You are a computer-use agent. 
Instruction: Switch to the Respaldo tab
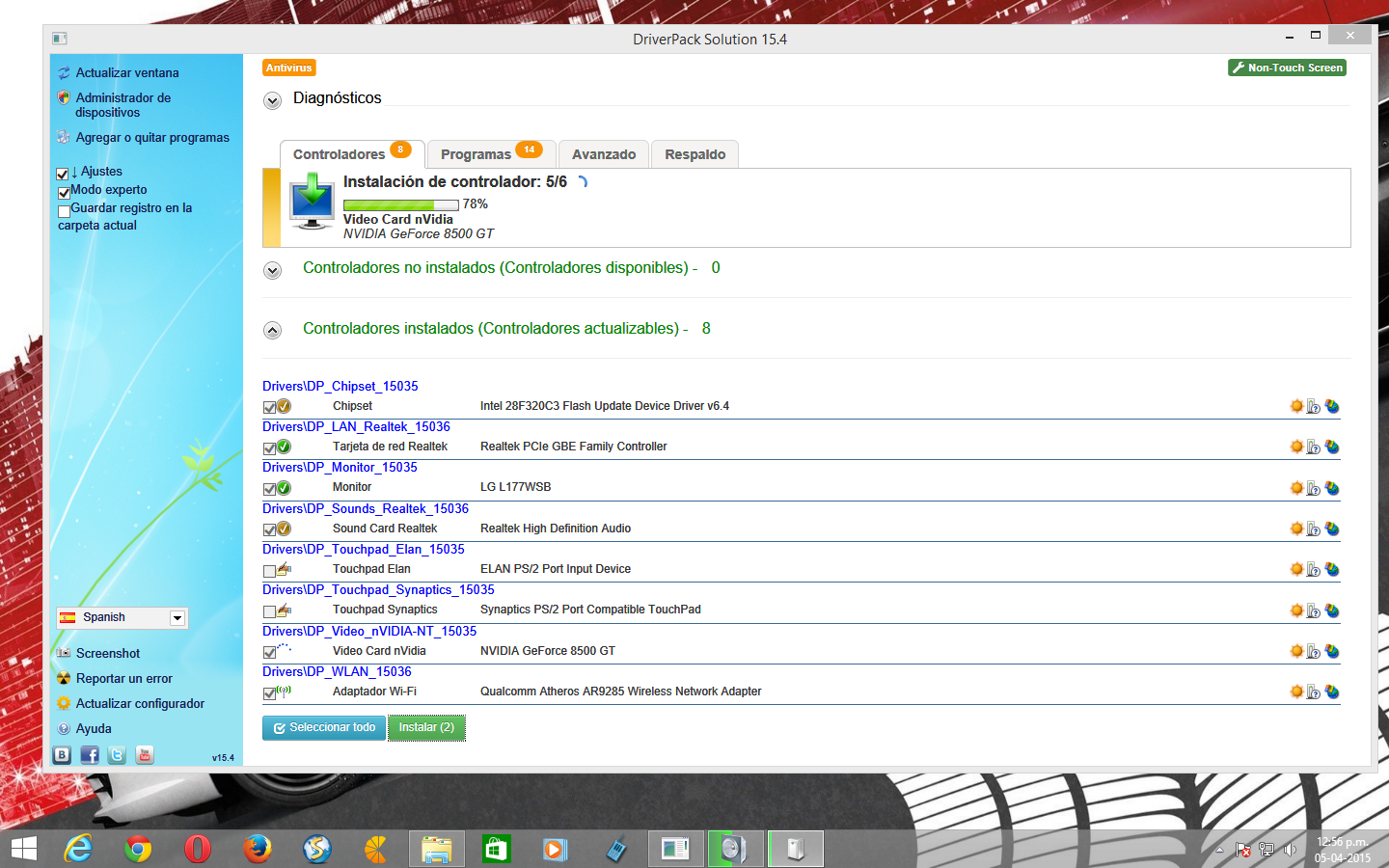coord(695,154)
